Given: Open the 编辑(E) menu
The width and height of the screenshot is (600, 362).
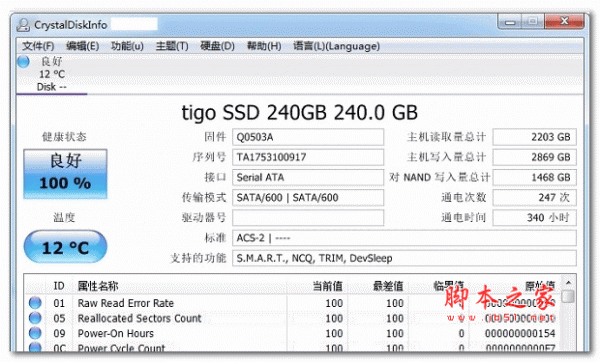Looking at the screenshot, I should (83, 46).
